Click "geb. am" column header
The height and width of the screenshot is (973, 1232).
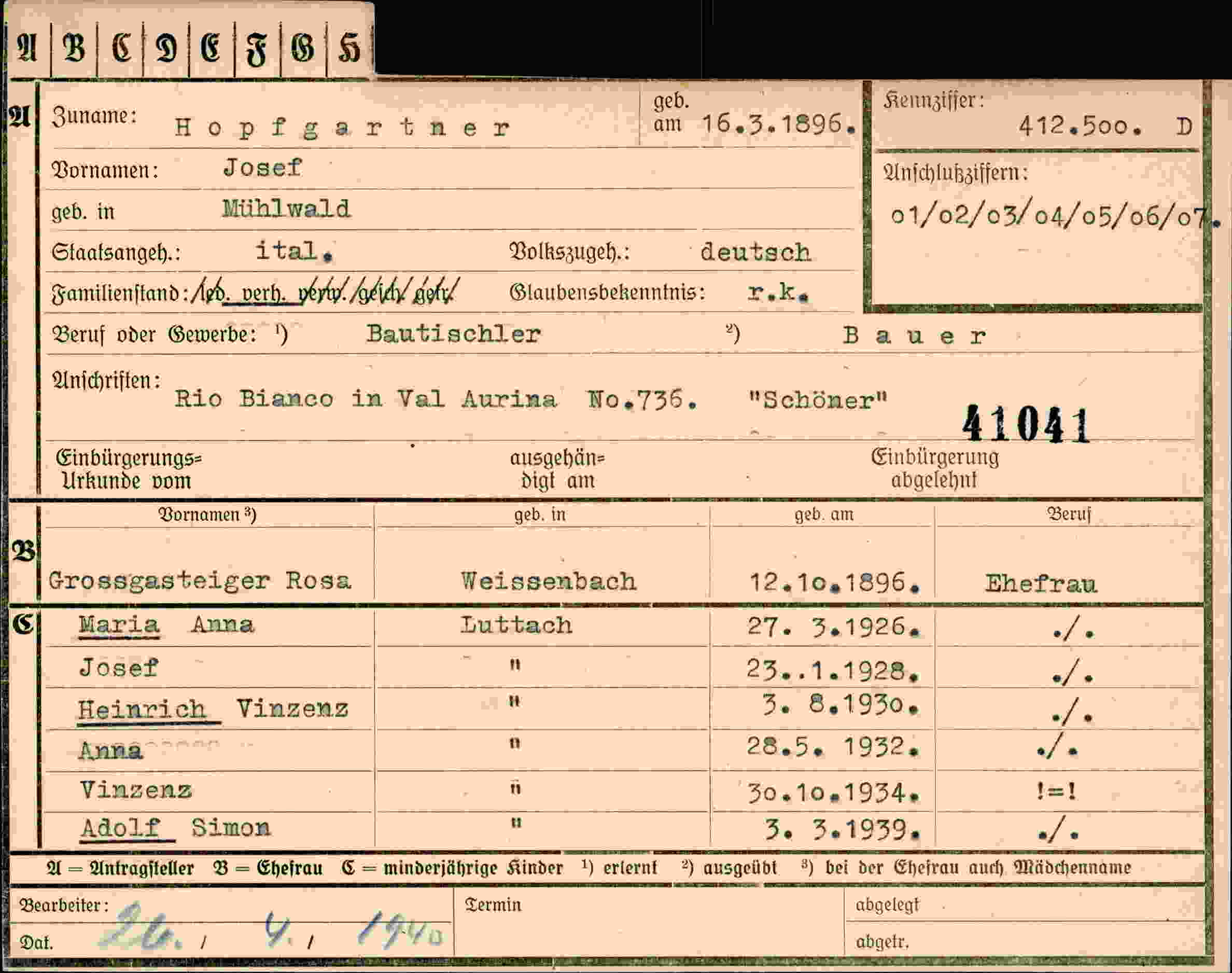(824, 515)
